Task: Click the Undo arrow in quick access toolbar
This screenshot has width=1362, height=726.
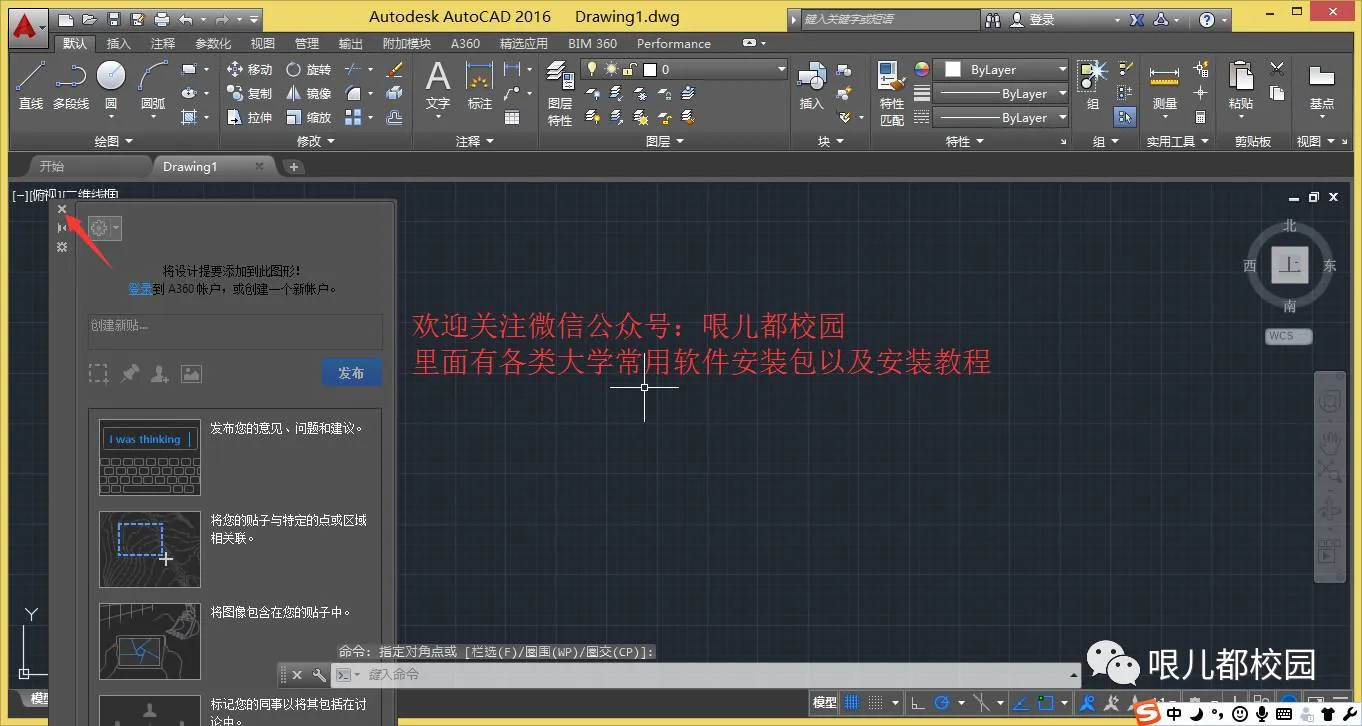Action: tap(186, 19)
